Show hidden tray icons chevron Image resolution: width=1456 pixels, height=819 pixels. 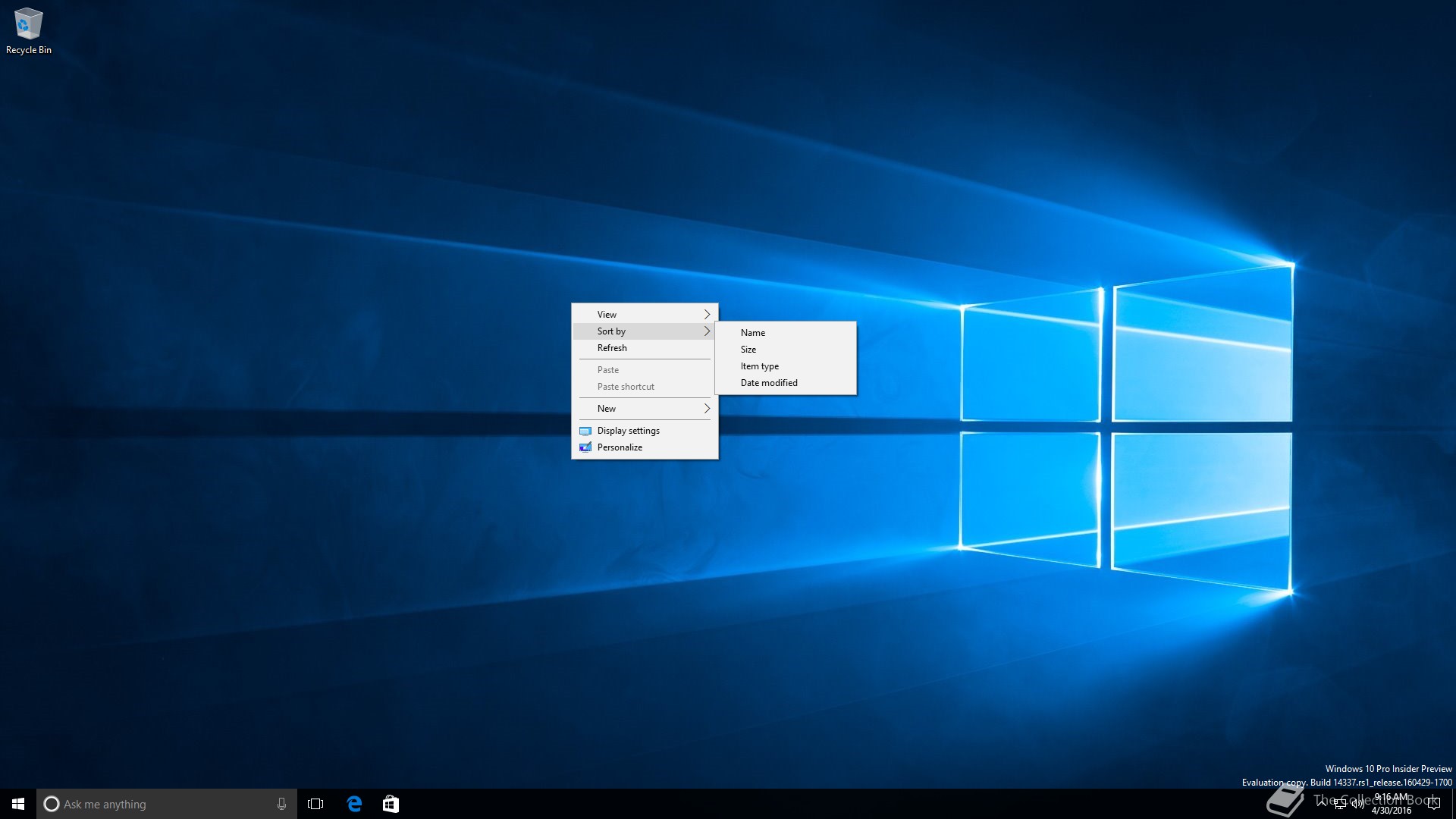pyautogui.click(x=1322, y=802)
